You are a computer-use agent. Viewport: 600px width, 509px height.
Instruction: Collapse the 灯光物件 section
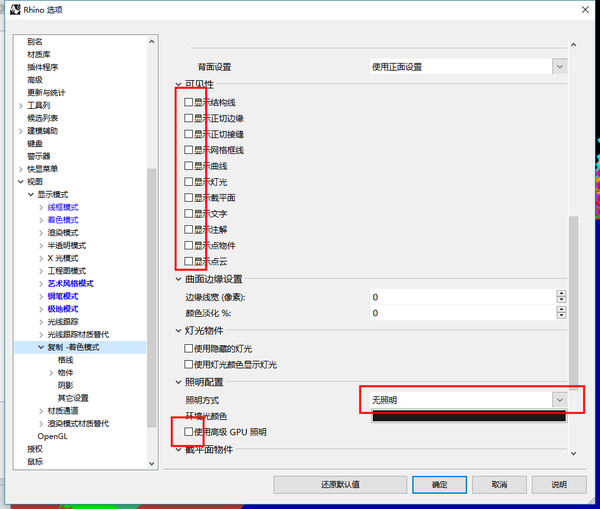178,331
